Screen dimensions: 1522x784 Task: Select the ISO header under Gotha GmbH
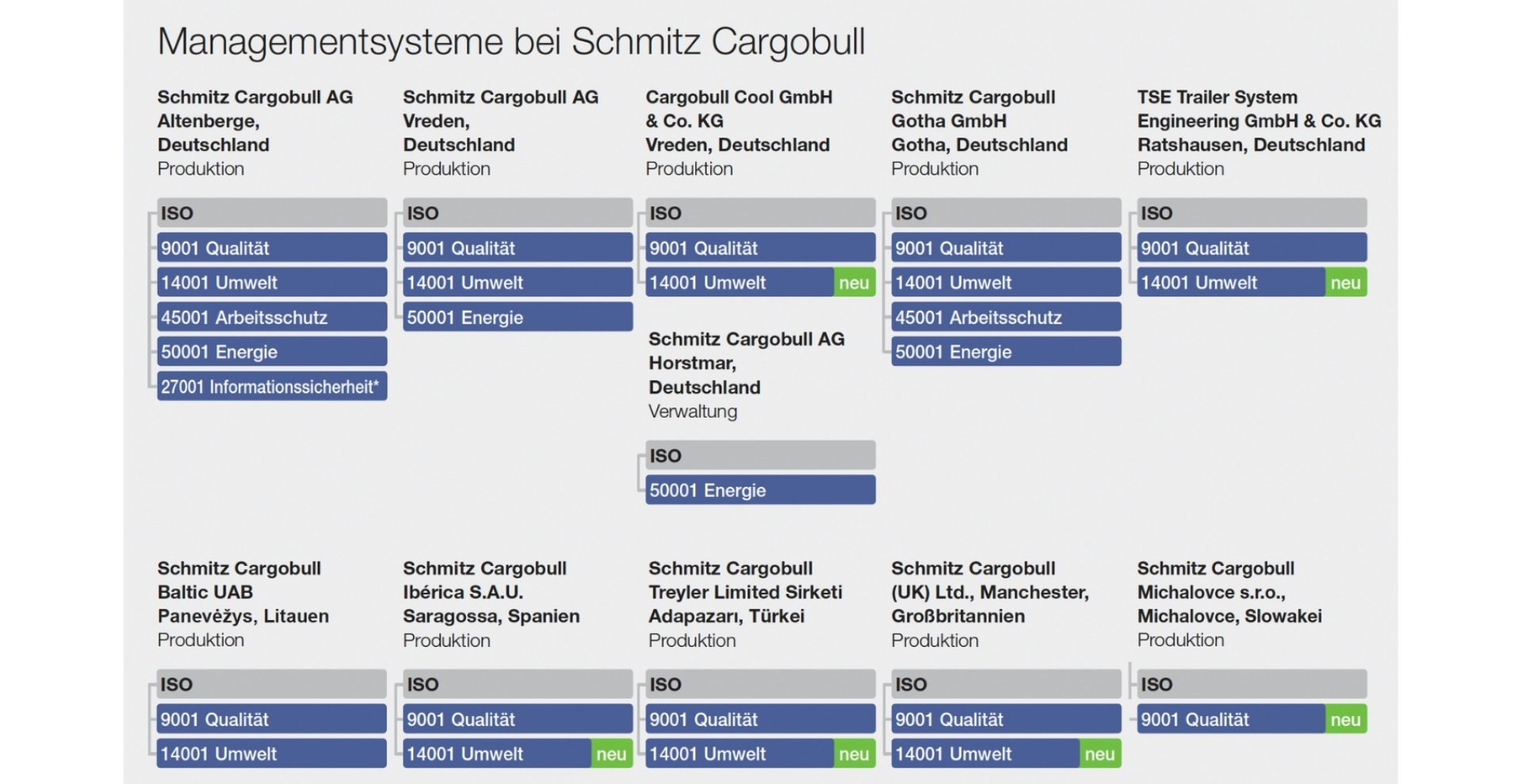tap(1006, 212)
